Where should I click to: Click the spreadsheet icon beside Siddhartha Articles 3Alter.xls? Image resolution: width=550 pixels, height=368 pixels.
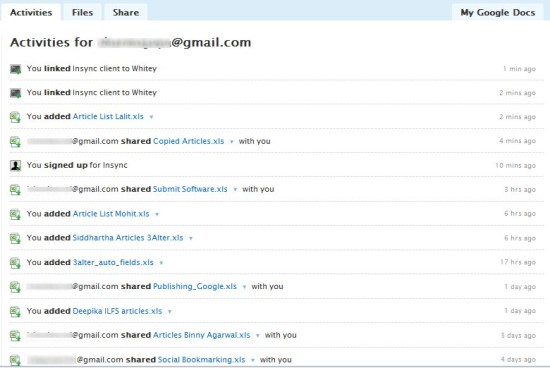15,239
